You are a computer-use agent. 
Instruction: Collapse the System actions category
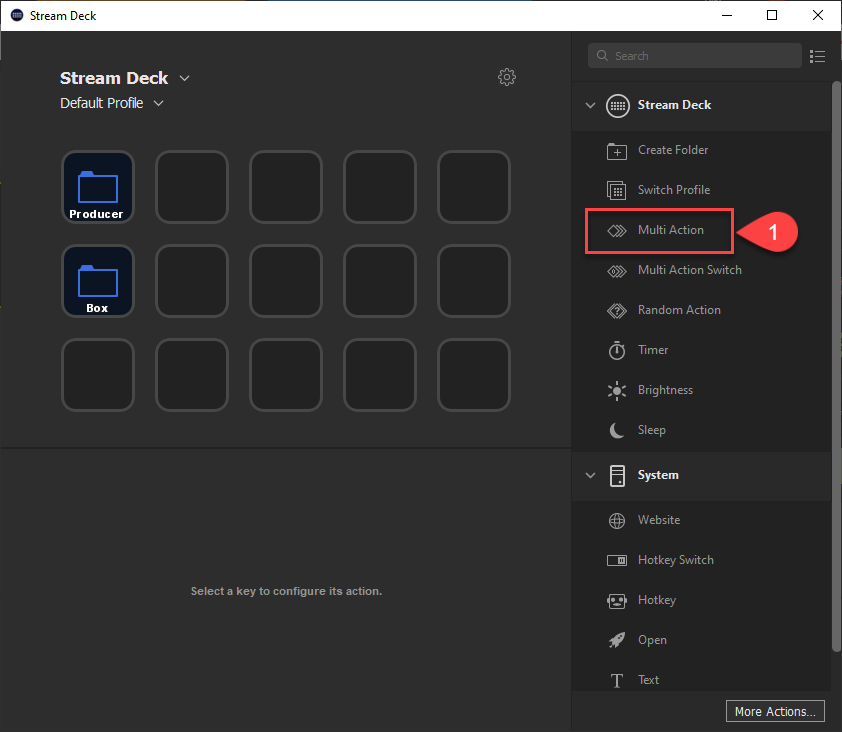tap(590, 475)
